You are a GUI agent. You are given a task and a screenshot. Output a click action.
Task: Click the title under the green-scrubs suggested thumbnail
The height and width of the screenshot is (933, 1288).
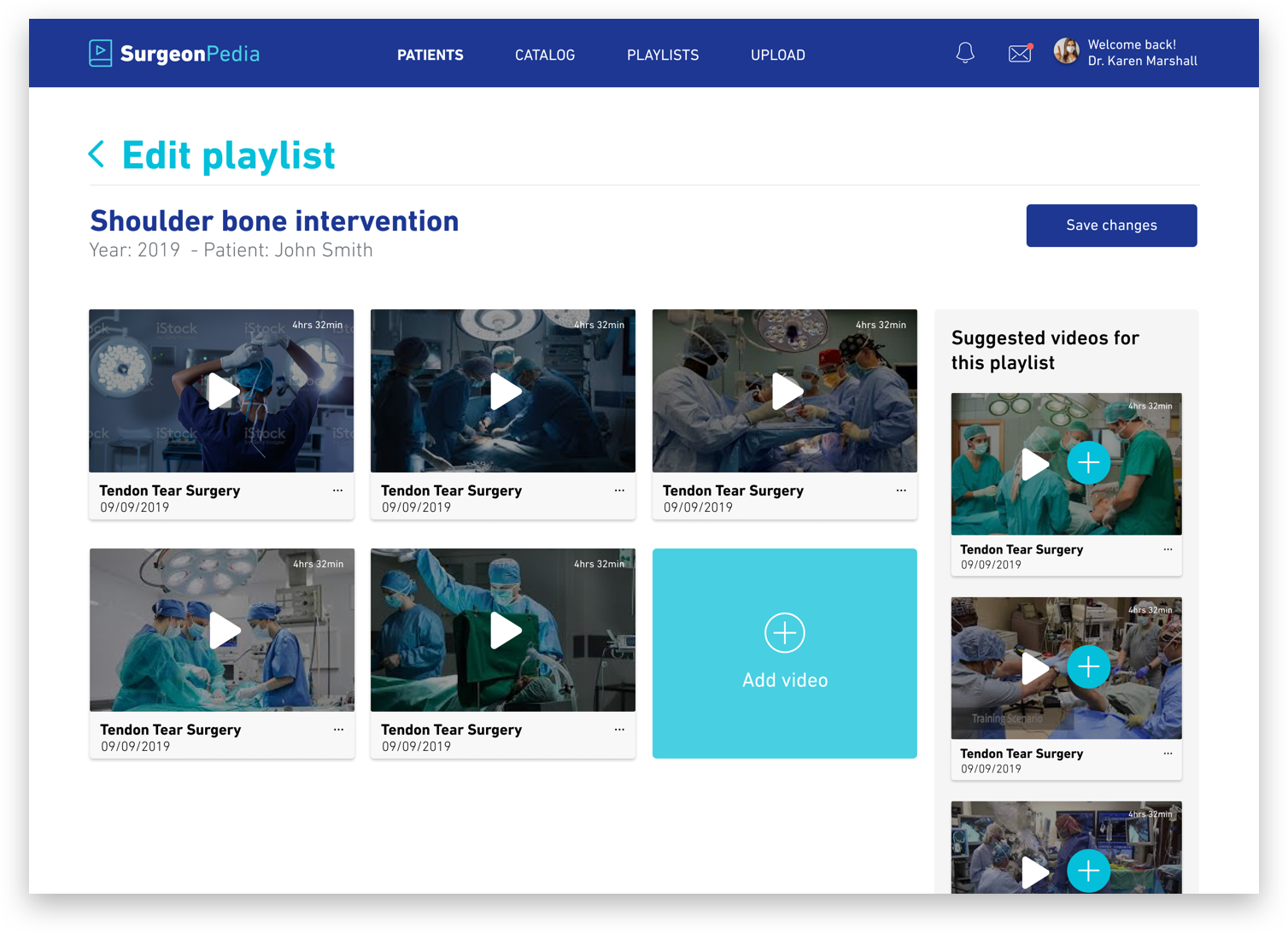click(1022, 549)
